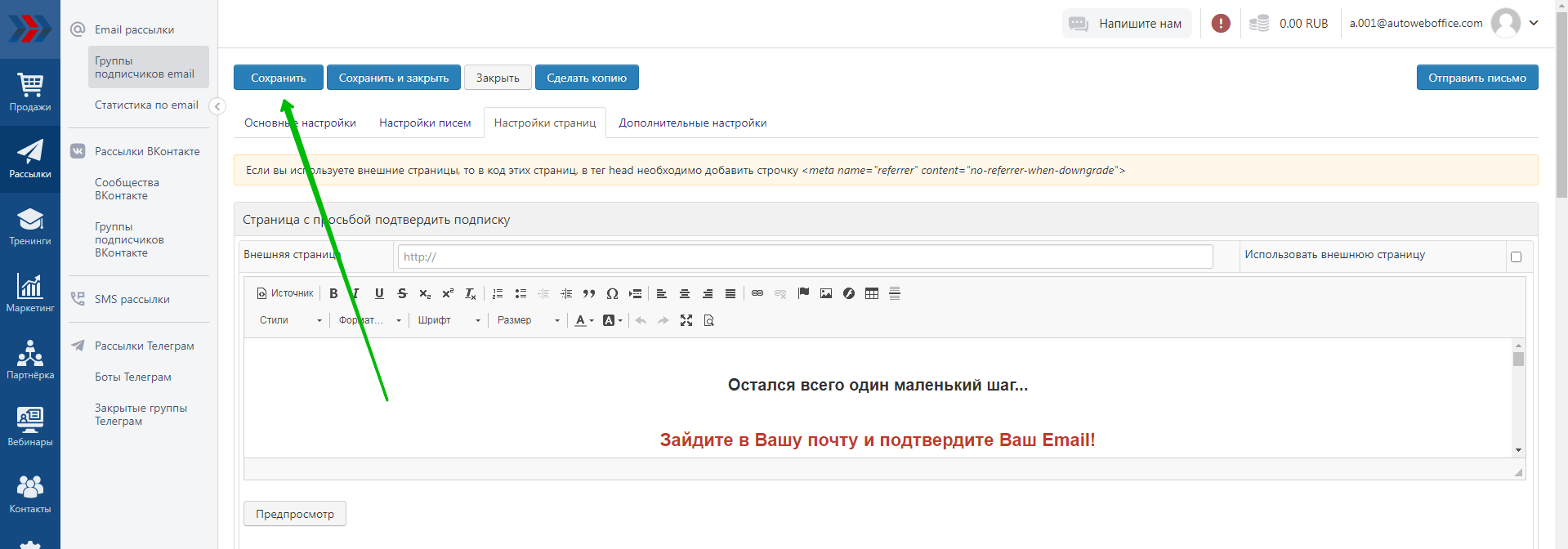1568x549 pixels.
Task: Toggle bold formatting in editor
Action: pos(333,293)
